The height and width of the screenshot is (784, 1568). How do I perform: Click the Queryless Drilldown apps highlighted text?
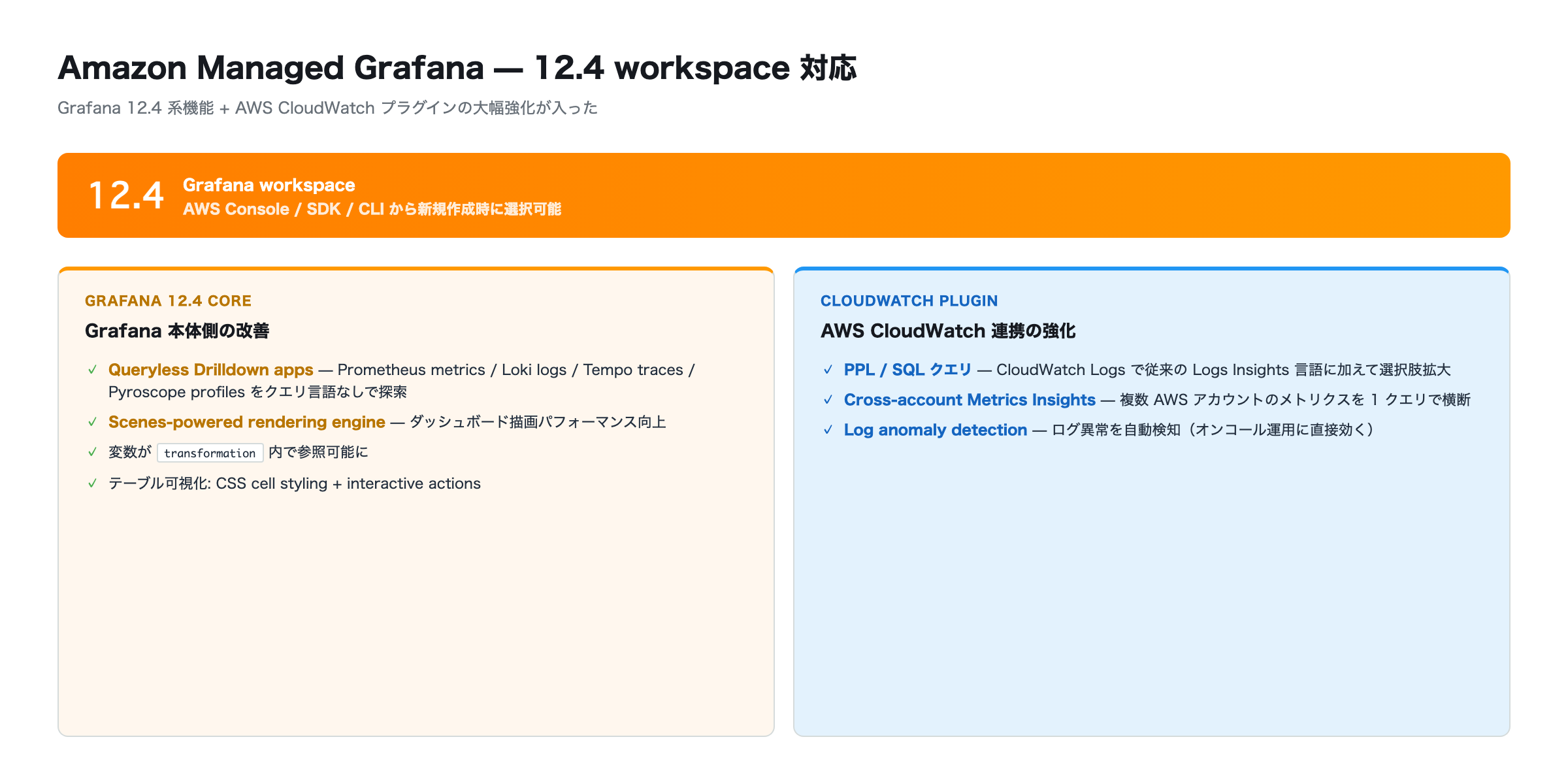tap(211, 370)
